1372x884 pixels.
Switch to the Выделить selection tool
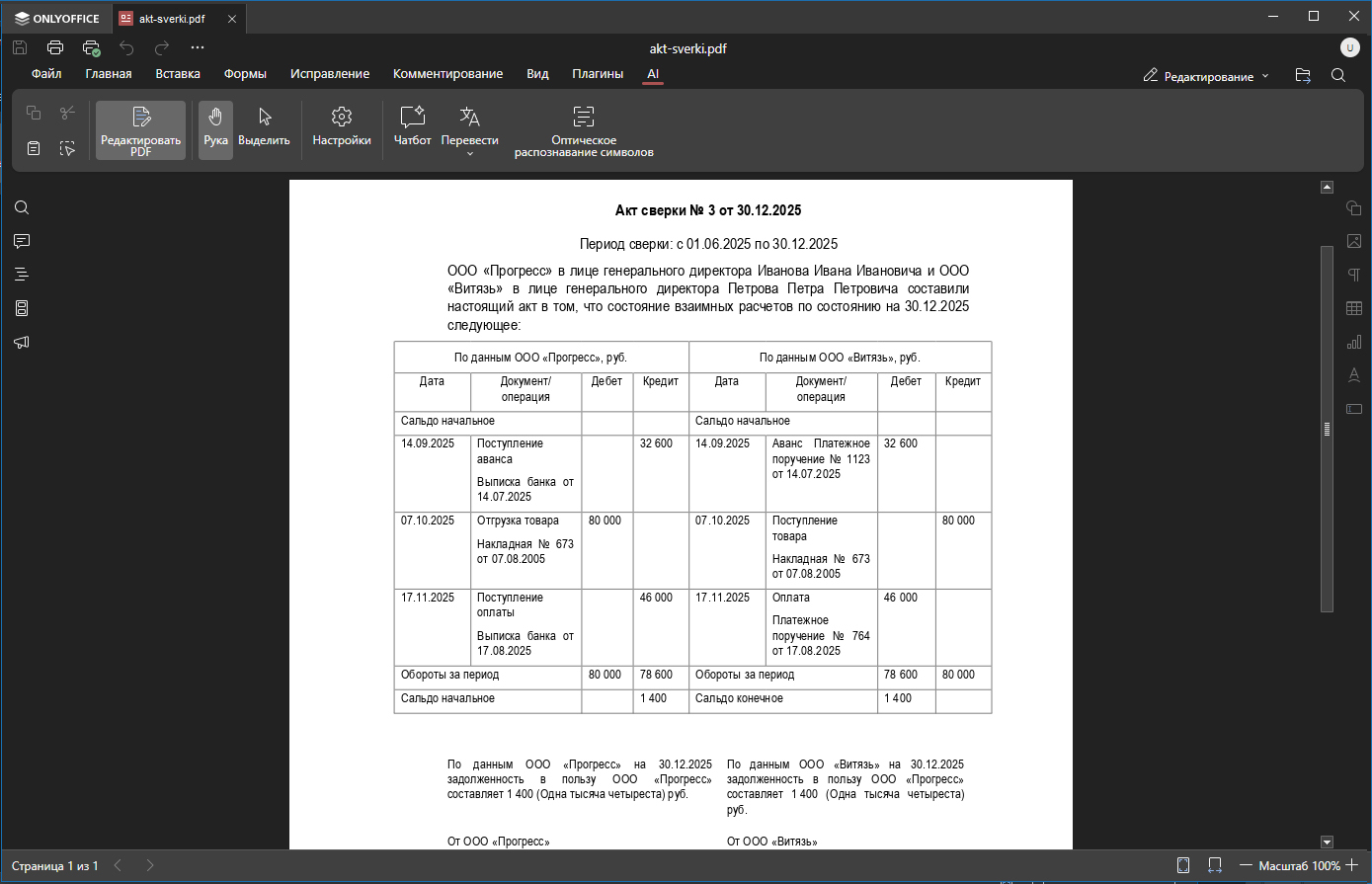(264, 129)
